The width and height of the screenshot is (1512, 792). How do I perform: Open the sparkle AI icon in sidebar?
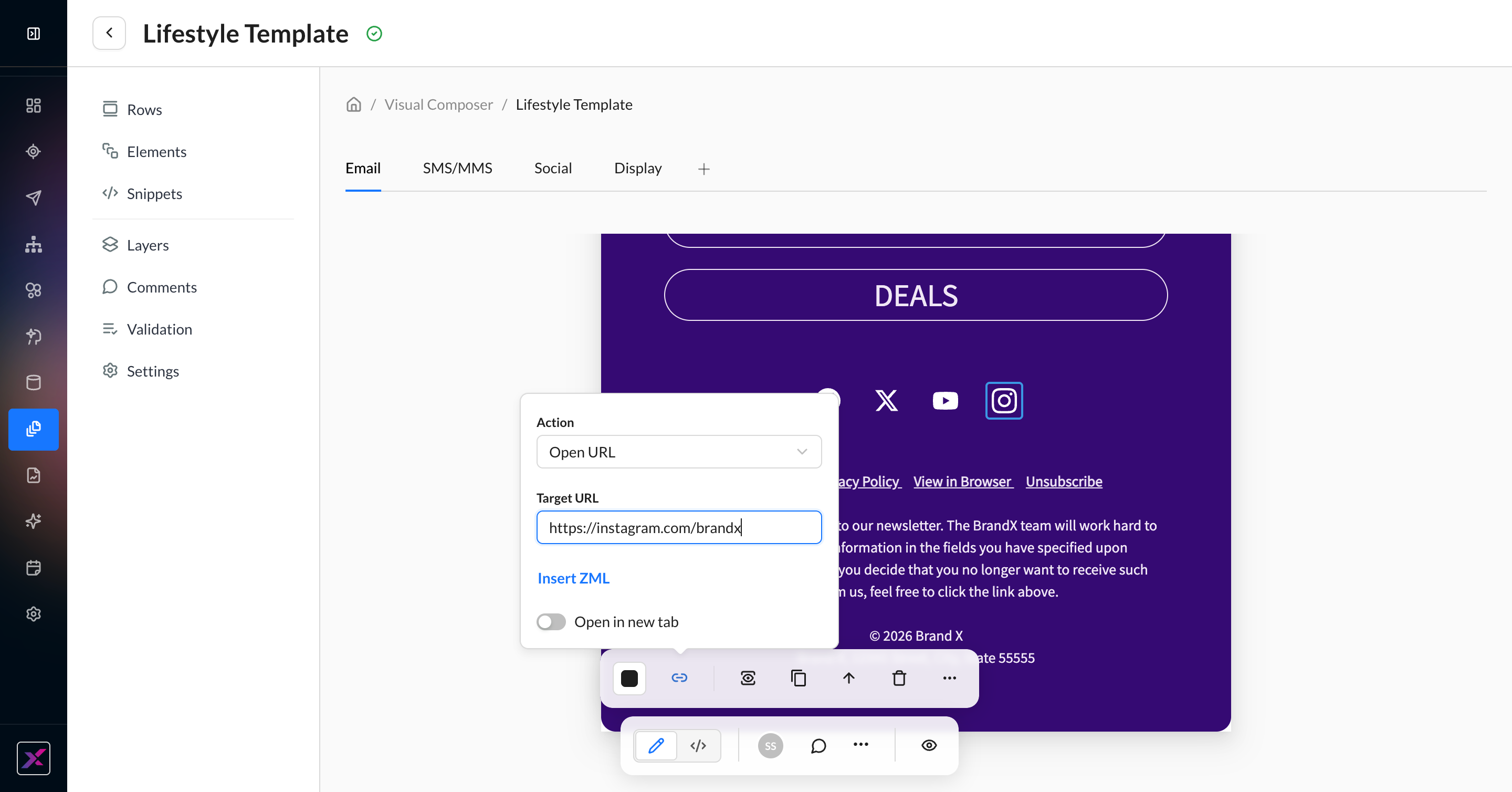[34, 522]
